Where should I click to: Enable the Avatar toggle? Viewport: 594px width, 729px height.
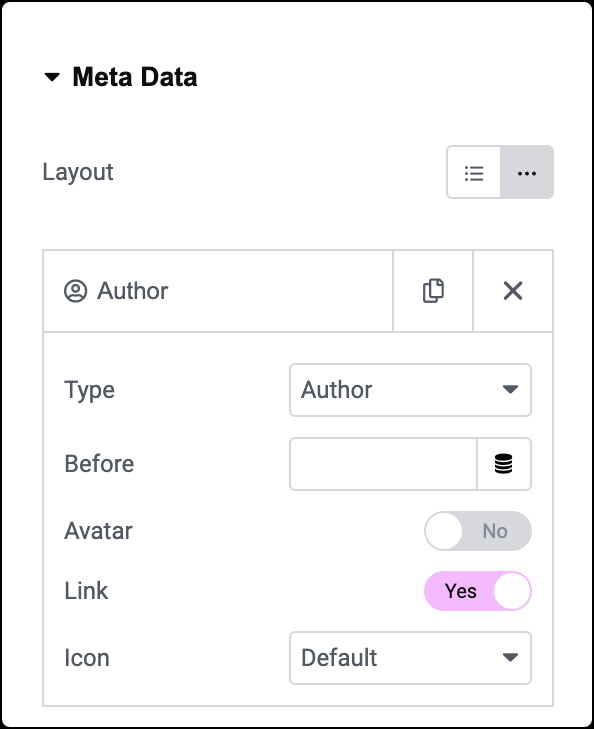[x=478, y=531]
